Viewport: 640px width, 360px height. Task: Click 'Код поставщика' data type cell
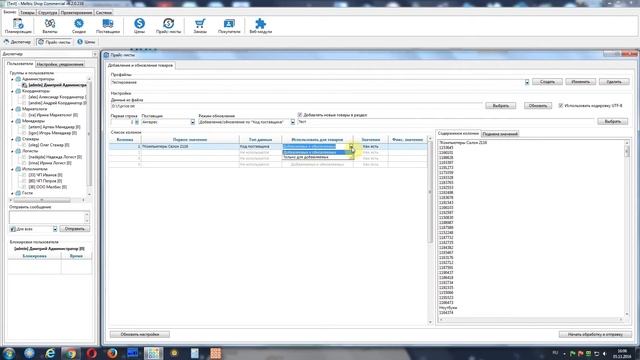click(260, 146)
